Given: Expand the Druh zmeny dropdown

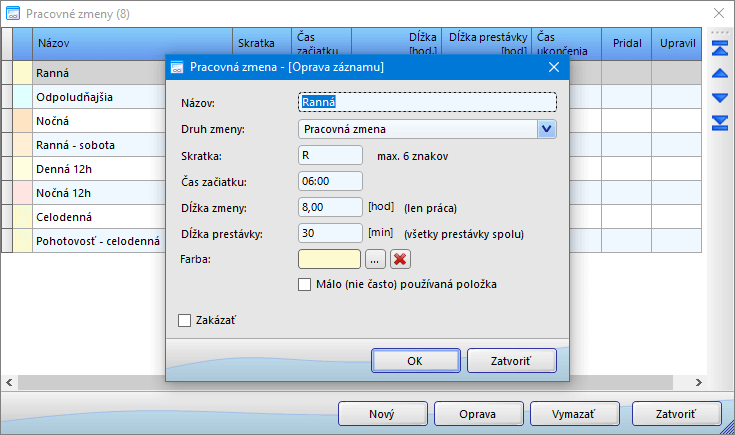Looking at the screenshot, I should pyautogui.click(x=546, y=128).
